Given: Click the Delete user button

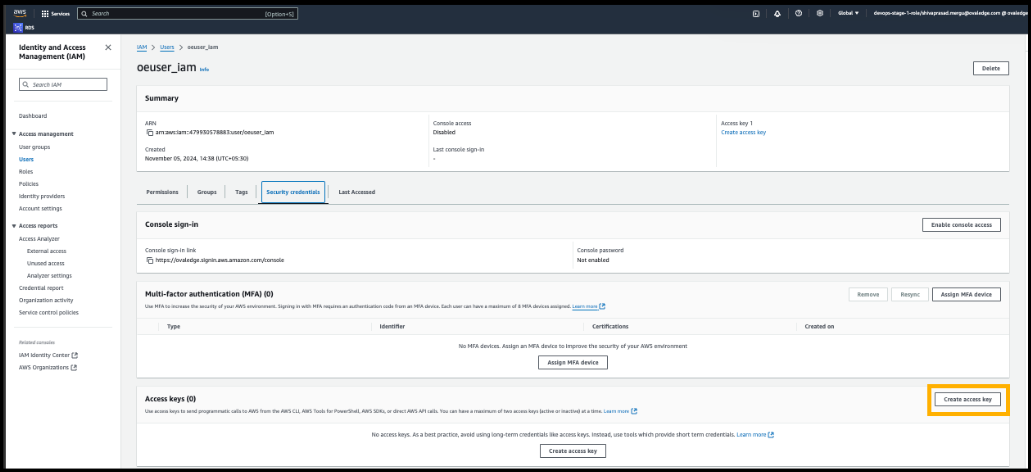Looking at the screenshot, I should pos(990,68).
